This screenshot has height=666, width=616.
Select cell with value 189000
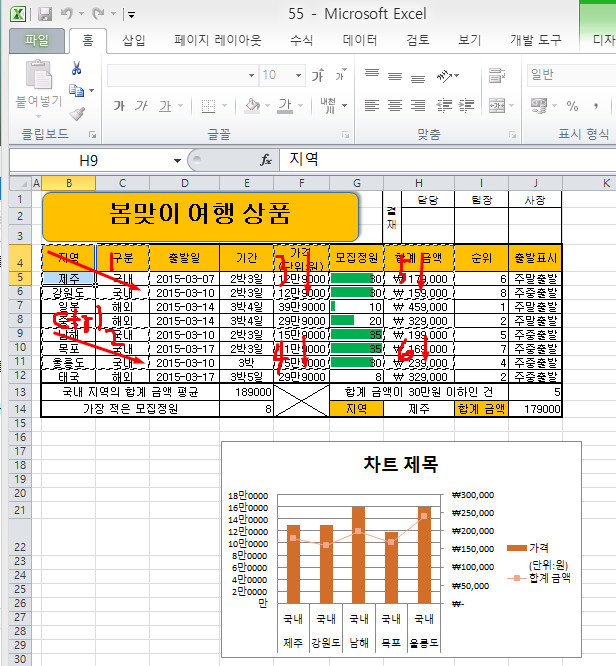pos(246,392)
